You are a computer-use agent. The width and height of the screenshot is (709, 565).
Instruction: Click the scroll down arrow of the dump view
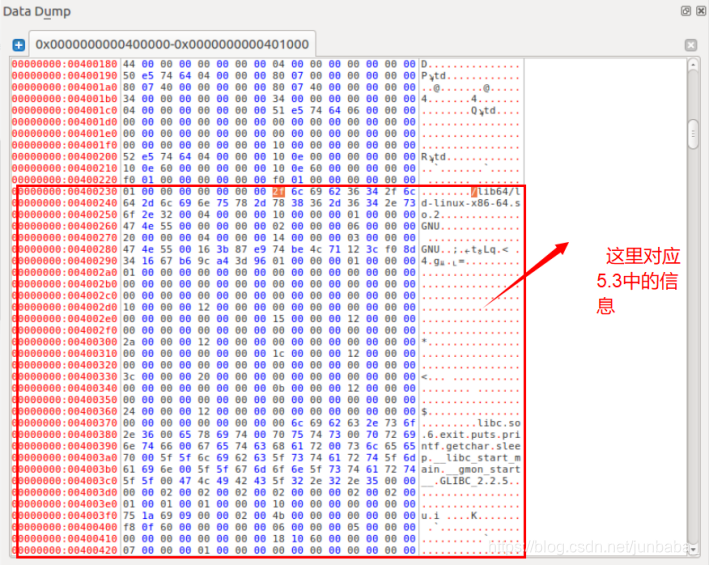pos(693,549)
